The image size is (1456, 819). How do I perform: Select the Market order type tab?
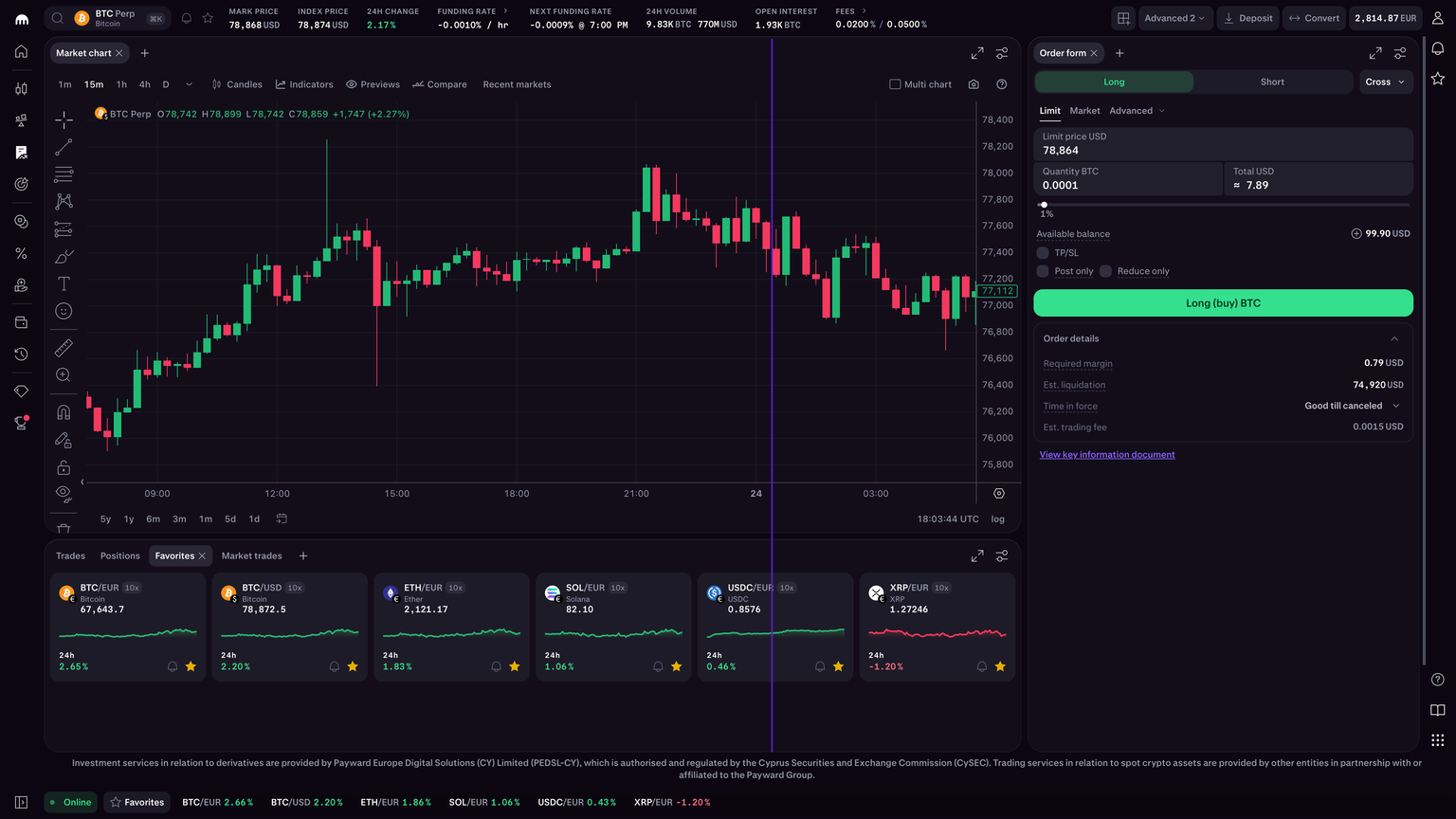[x=1085, y=111]
